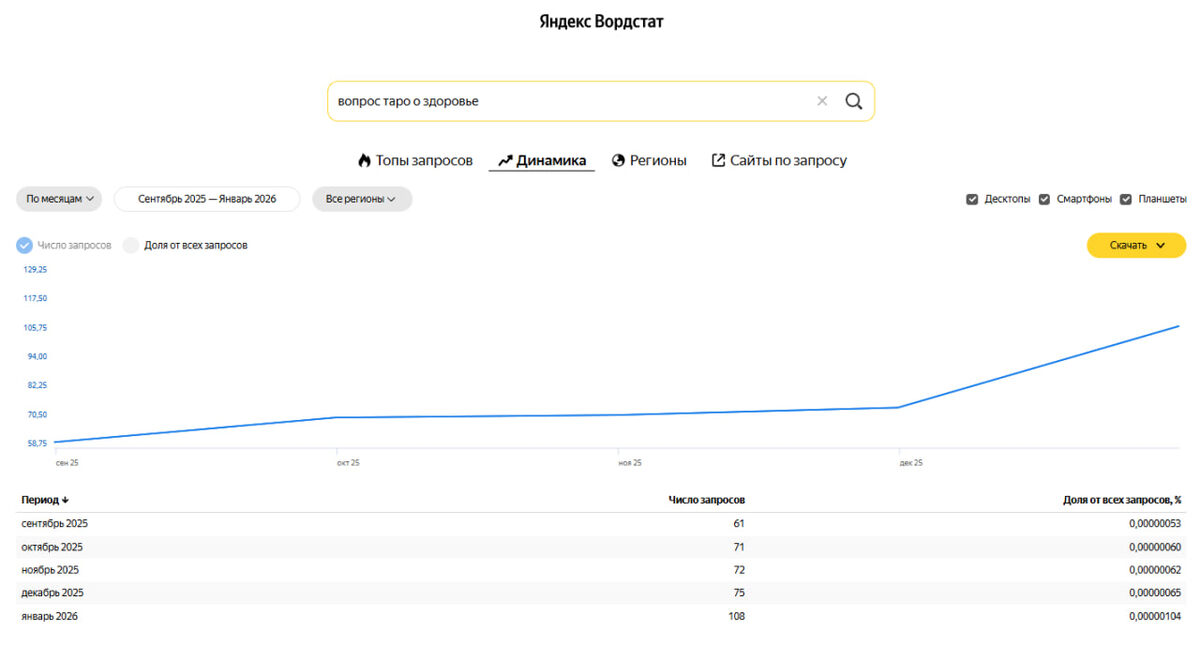Click the 129,25 y-axis label
Viewport: 1200px width, 646px height.
tap(36, 270)
